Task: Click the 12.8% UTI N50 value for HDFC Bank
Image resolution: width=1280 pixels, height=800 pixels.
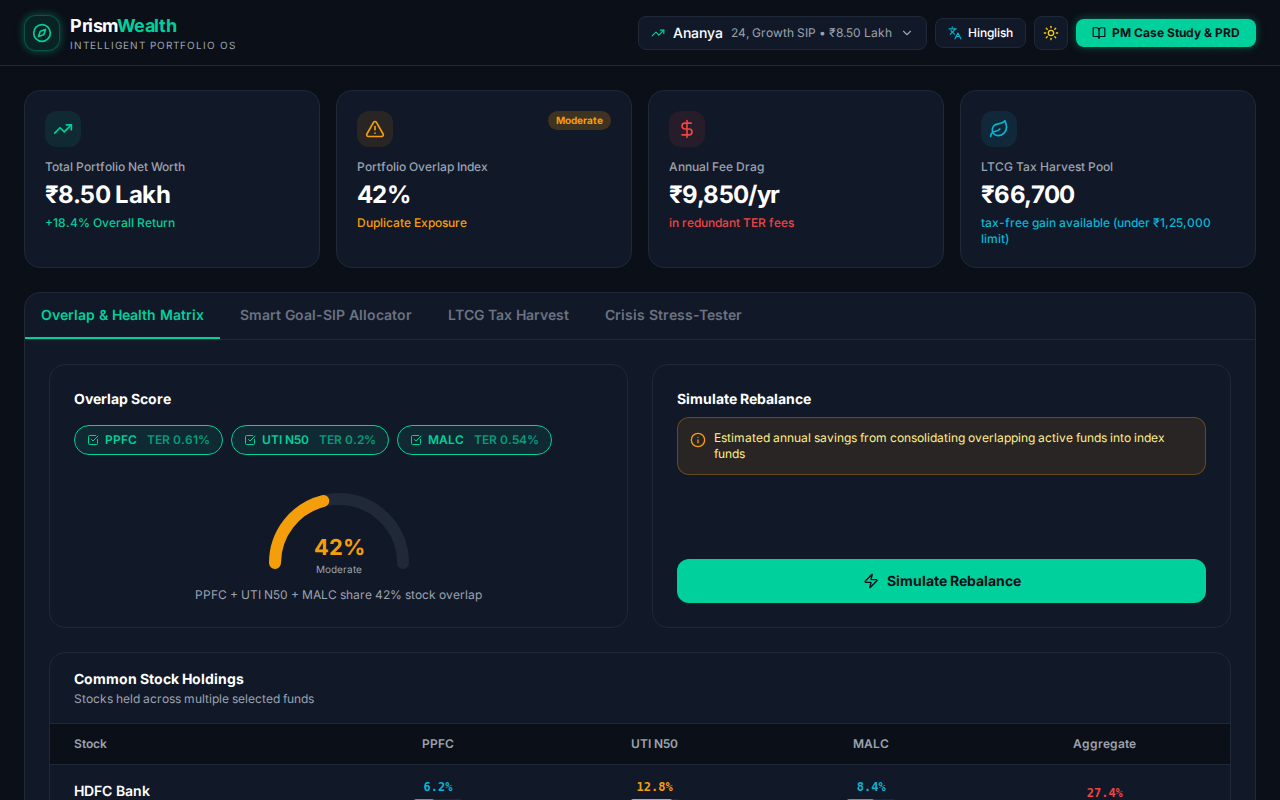Action: [x=654, y=787]
